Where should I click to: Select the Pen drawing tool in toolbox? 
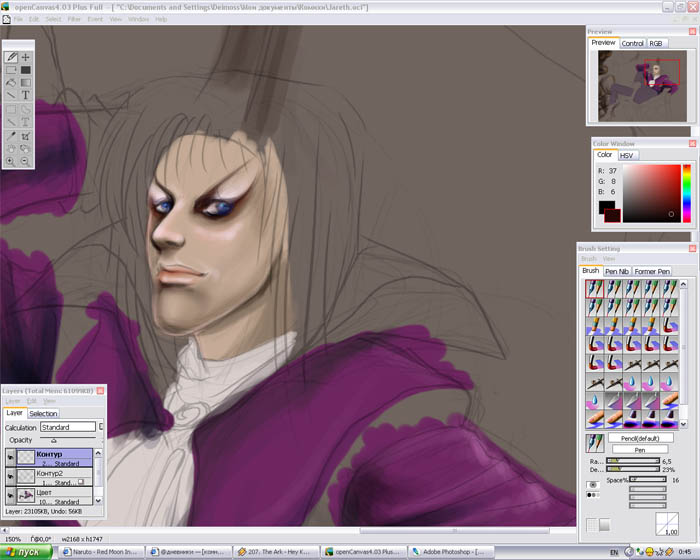tap(11, 57)
